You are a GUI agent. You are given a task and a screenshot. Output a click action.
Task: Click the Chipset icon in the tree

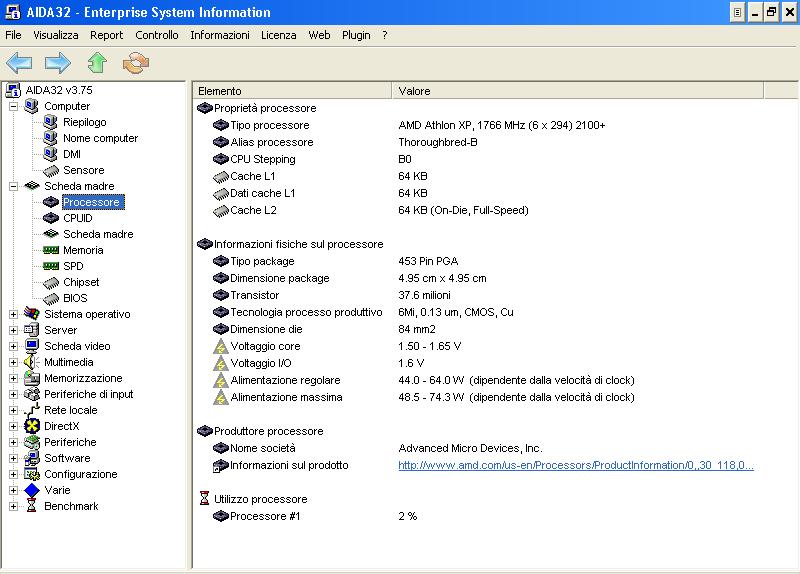pos(51,282)
